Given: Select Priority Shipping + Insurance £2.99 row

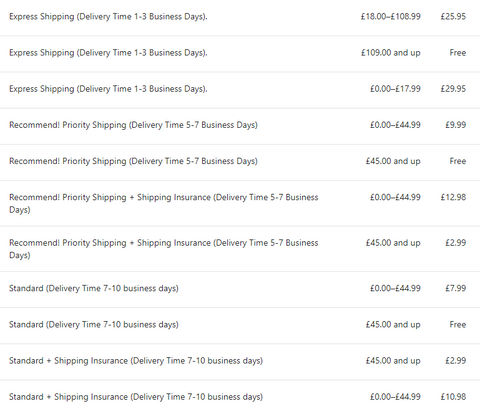Looking at the screenshot, I should click(240, 249).
